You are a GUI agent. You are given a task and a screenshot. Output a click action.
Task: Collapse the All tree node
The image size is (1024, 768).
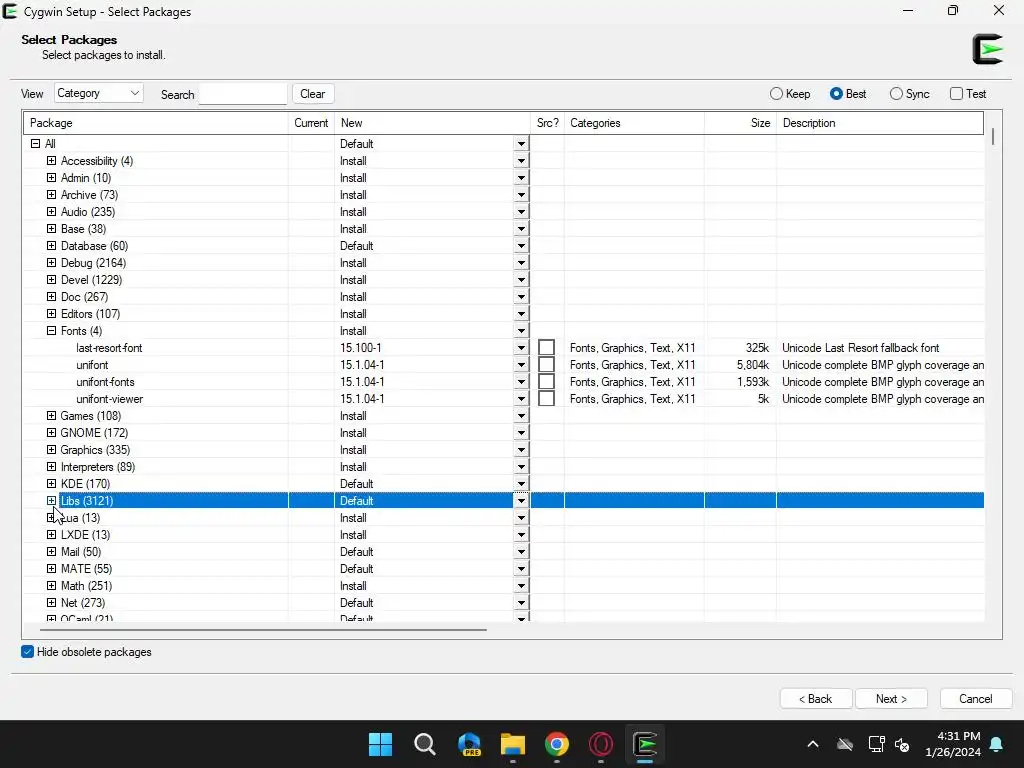point(35,144)
